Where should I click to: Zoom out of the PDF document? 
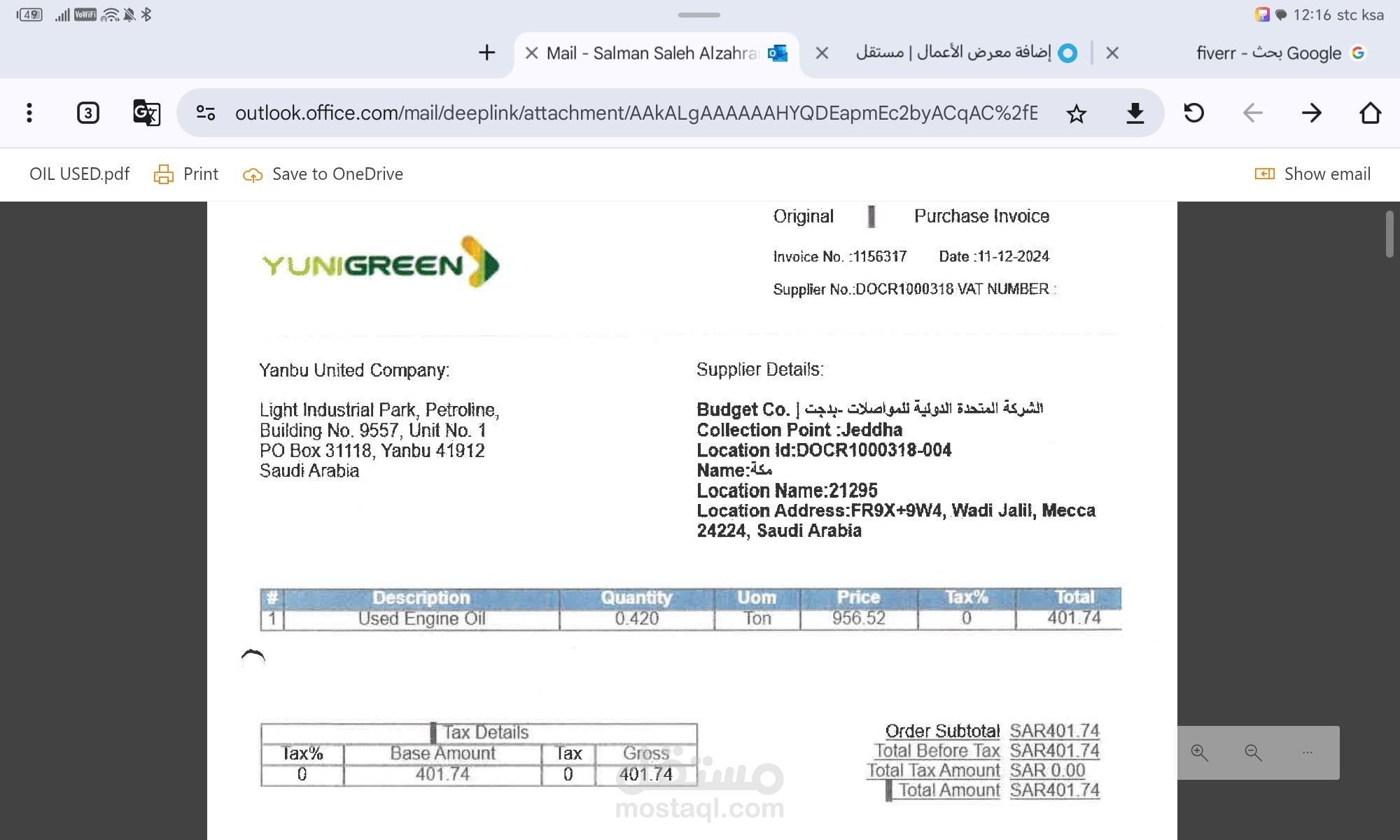(x=1253, y=753)
